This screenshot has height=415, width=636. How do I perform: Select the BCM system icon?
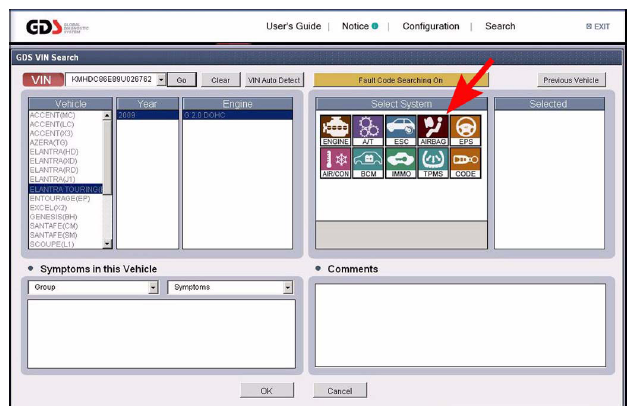(x=368, y=163)
